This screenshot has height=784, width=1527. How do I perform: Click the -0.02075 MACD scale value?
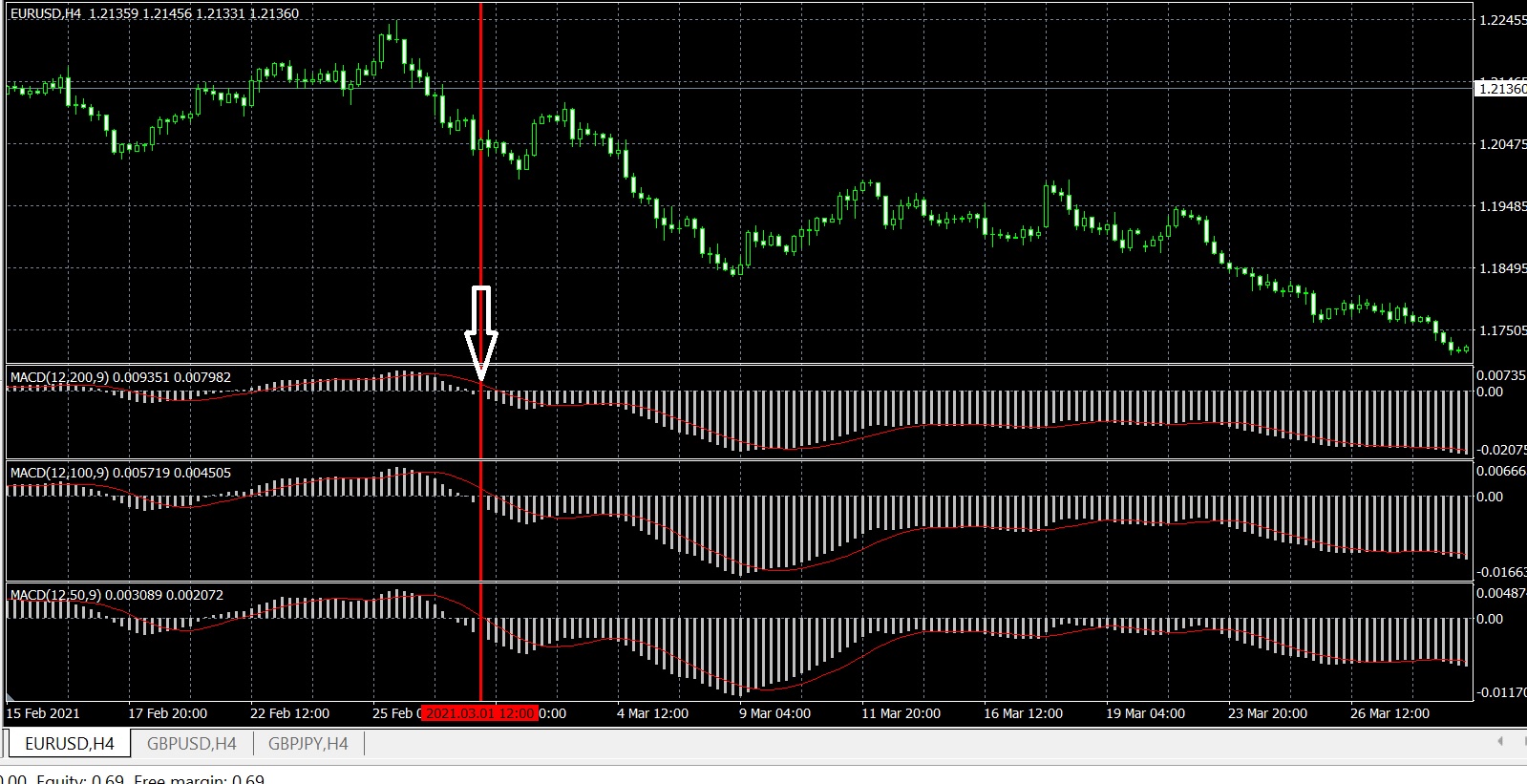coord(1501,450)
